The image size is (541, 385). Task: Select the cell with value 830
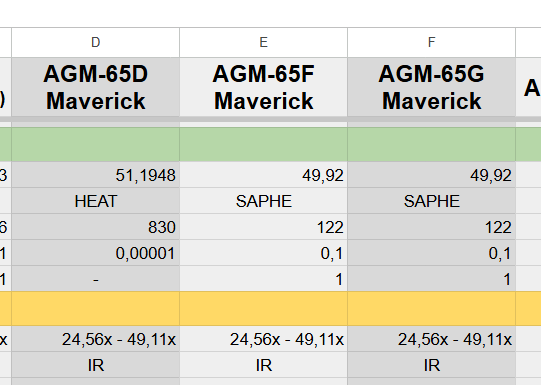click(96, 227)
